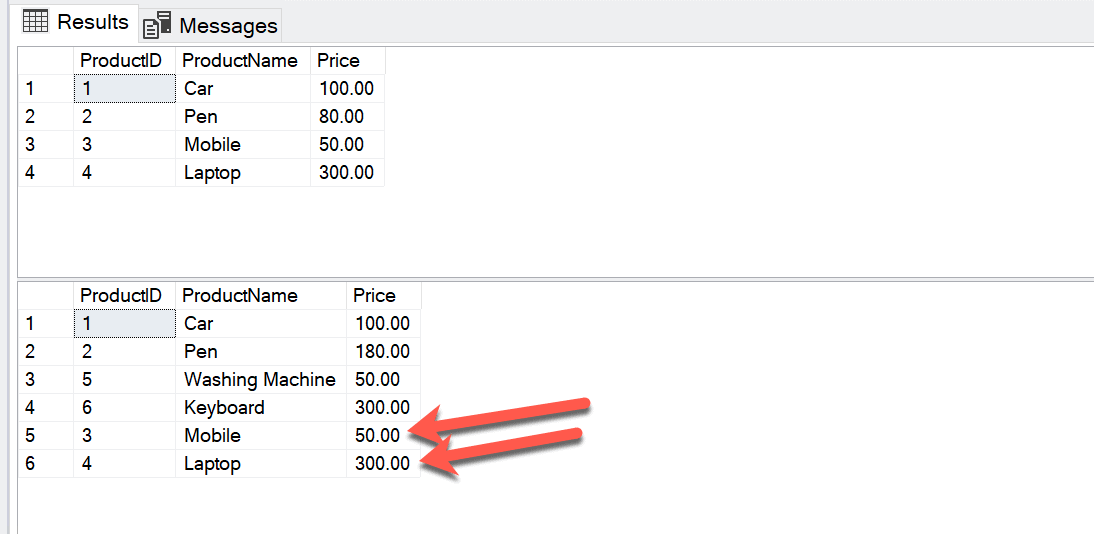
Task: Click the 80.00 price cell
Action: tap(342, 117)
